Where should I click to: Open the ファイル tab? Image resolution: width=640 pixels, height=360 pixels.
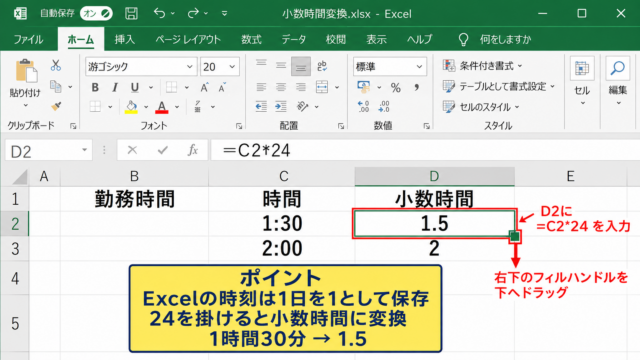pos(28,40)
